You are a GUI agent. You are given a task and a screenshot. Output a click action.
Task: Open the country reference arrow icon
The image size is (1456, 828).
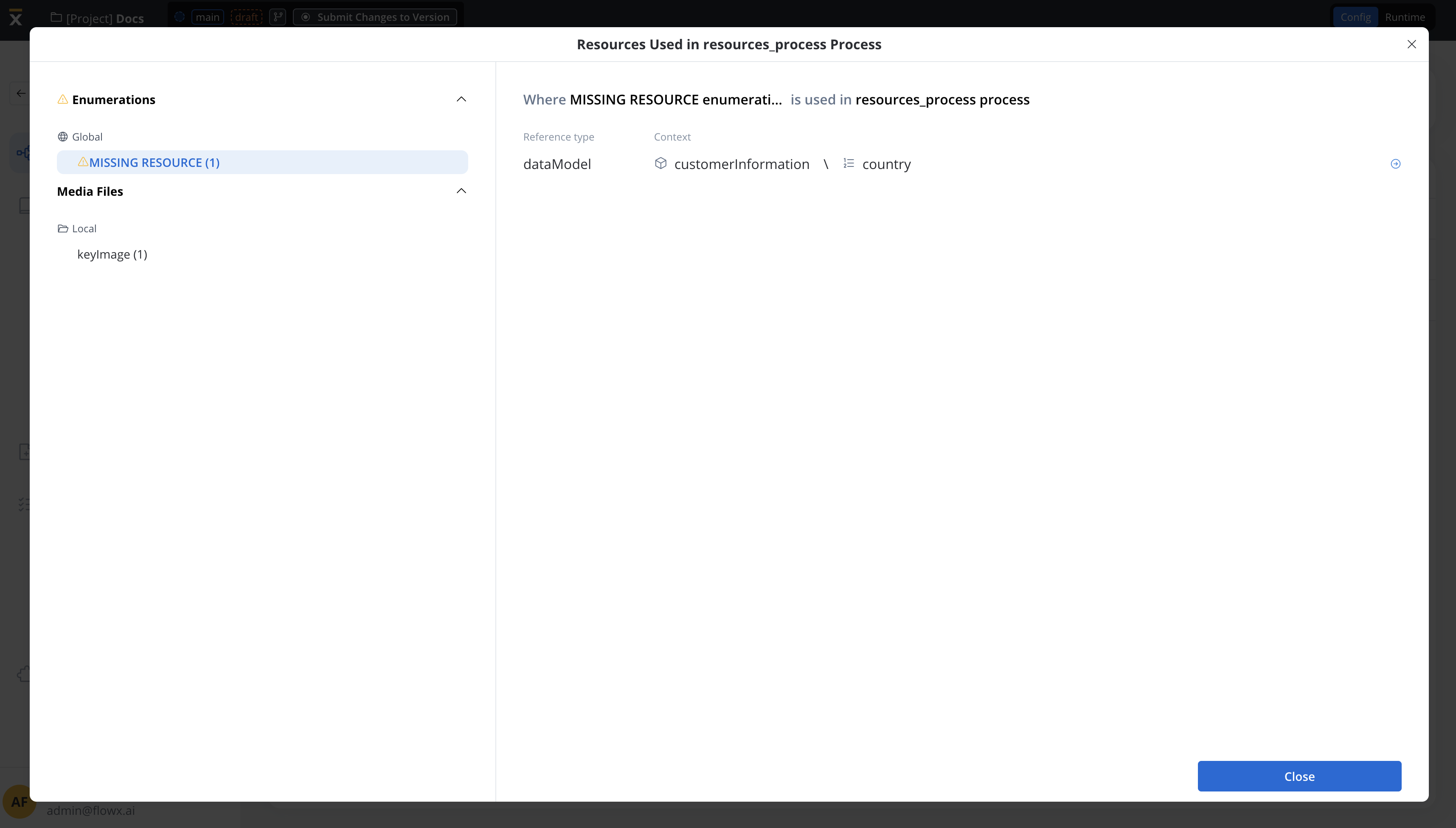[1395, 164]
